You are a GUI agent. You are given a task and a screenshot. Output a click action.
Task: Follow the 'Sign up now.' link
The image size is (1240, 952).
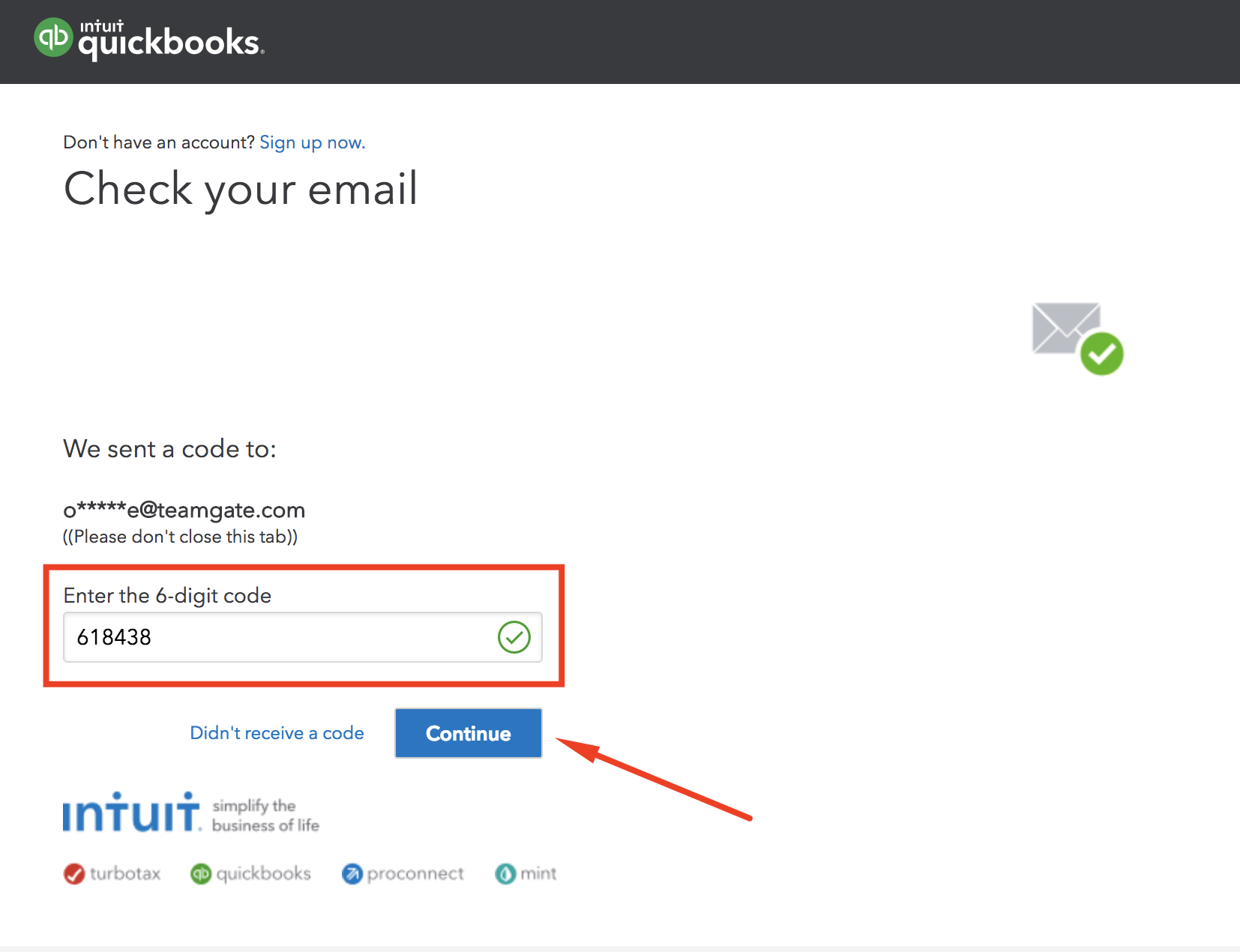tap(313, 142)
